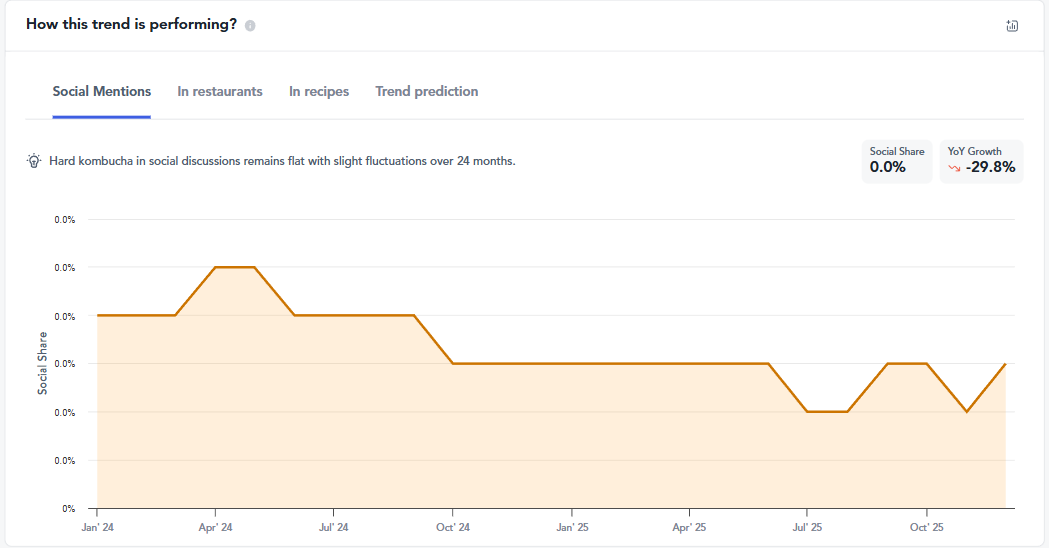The height and width of the screenshot is (548, 1049).
Task: Click the line's final data point at right end
Action: coord(1005,364)
